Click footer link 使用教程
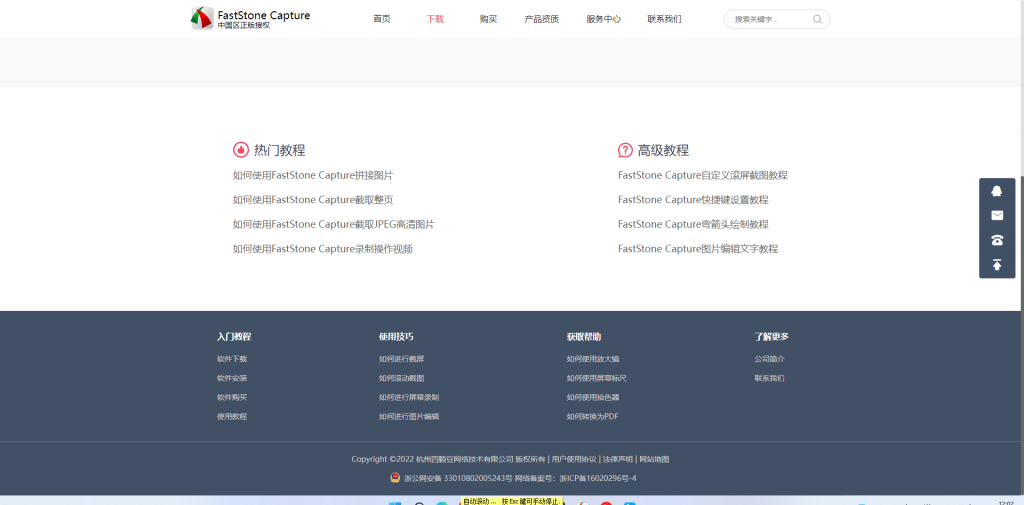 point(232,416)
